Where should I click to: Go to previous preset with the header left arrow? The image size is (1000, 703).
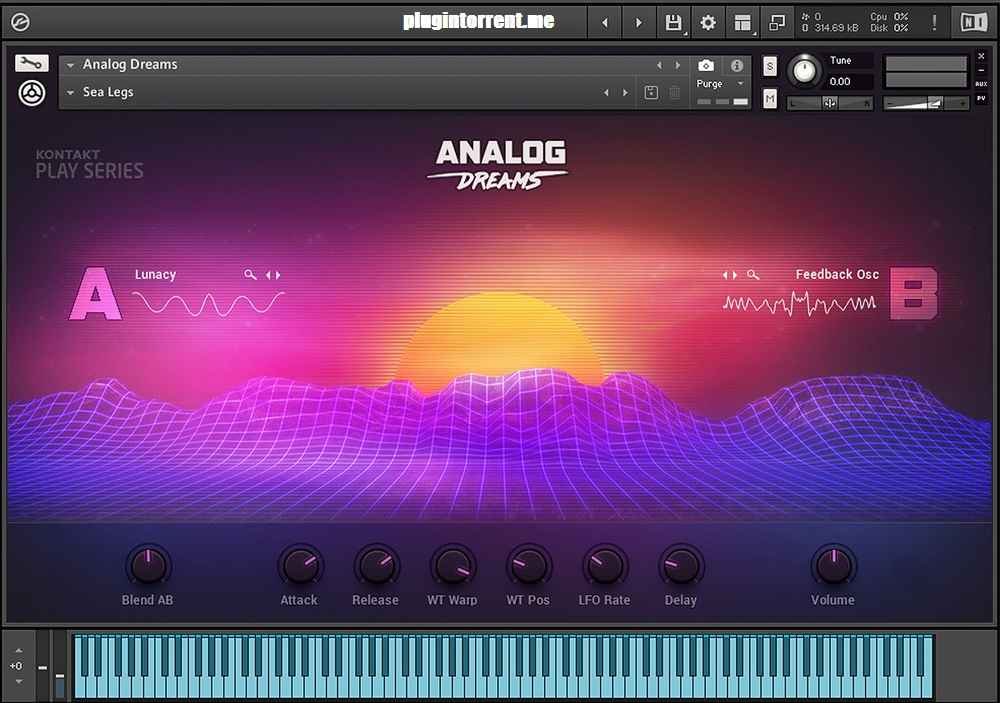pos(605,23)
